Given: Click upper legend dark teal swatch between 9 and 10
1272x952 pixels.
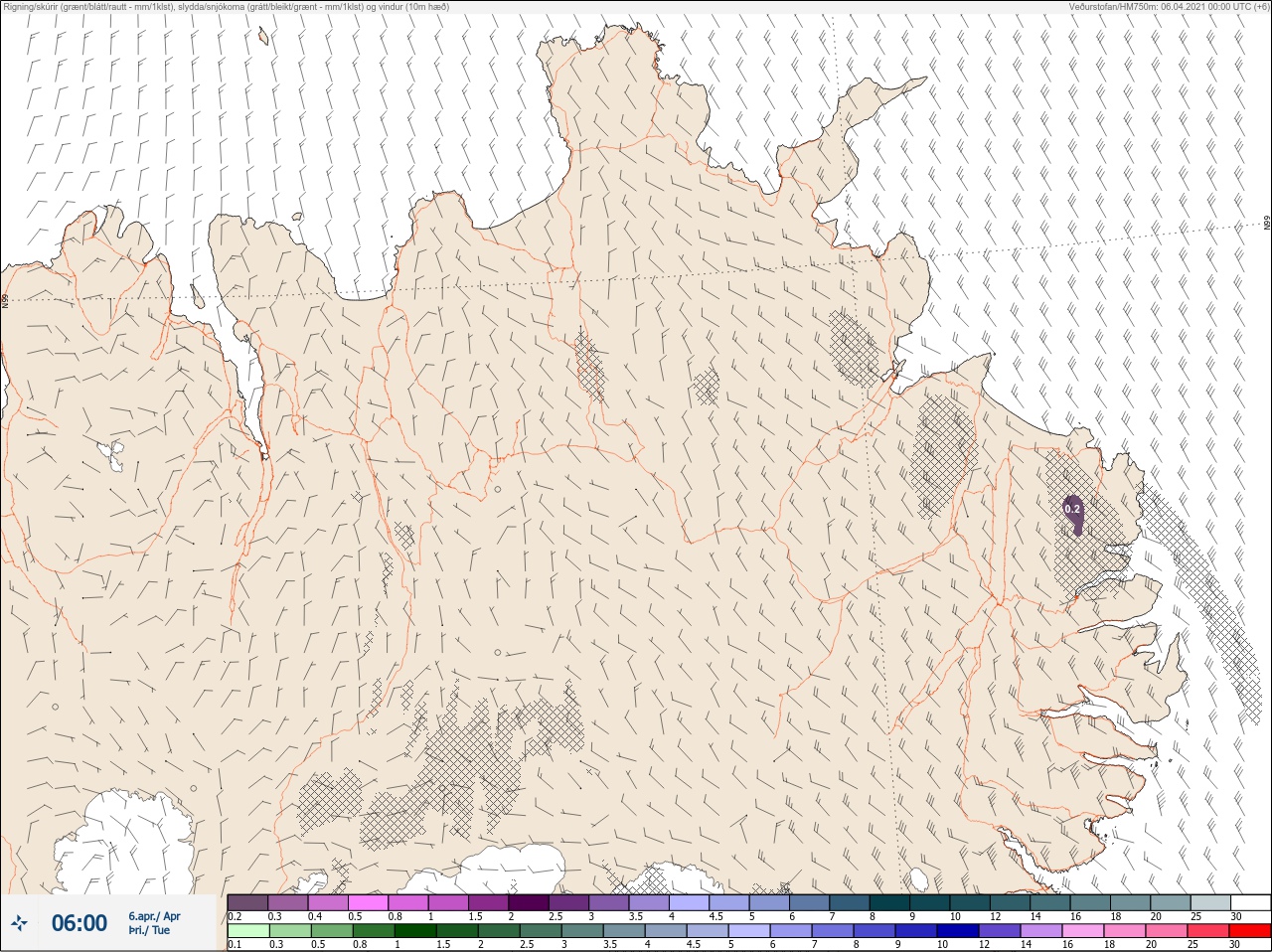Looking at the screenshot, I should click(x=930, y=902).
